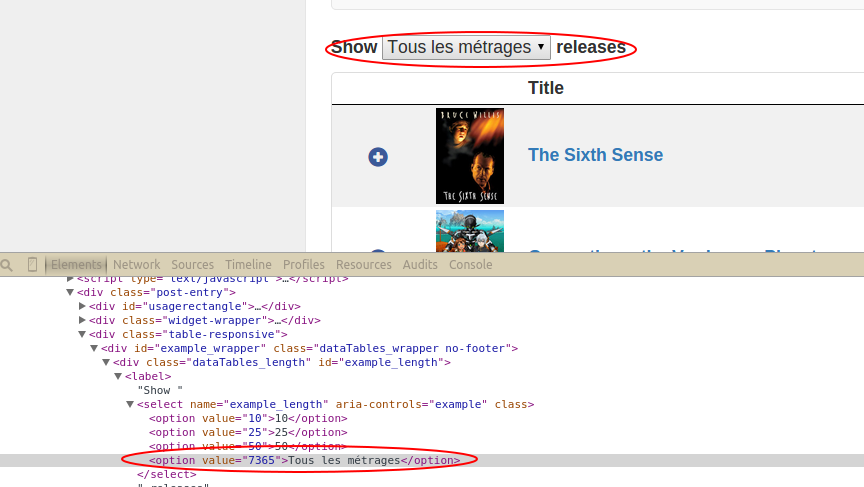Switch to the Console tab
This screenshot has height=487, width=864.
[x=471, y=265]
